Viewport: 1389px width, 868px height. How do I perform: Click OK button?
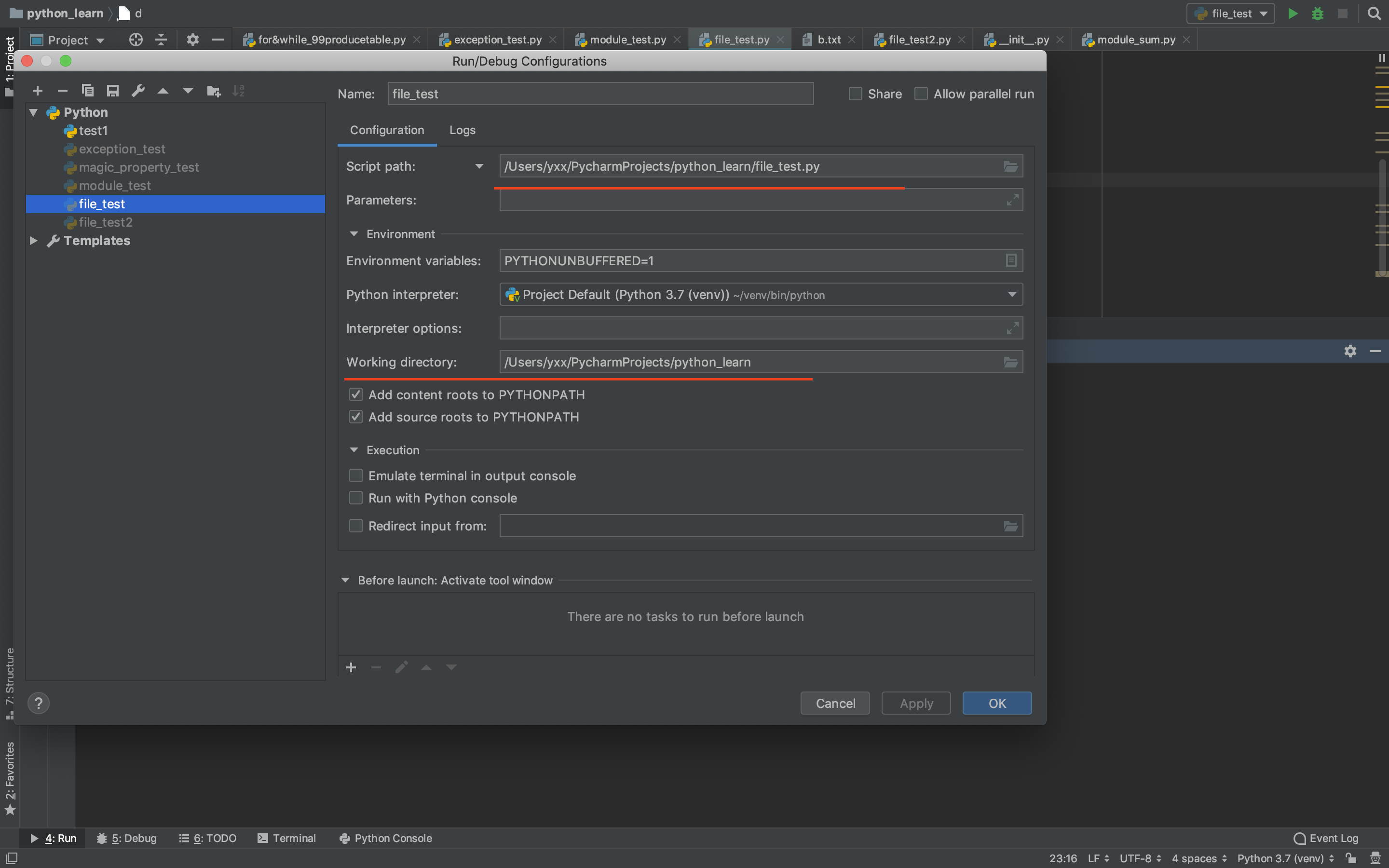pyautogui.click(x=996, y=703)
